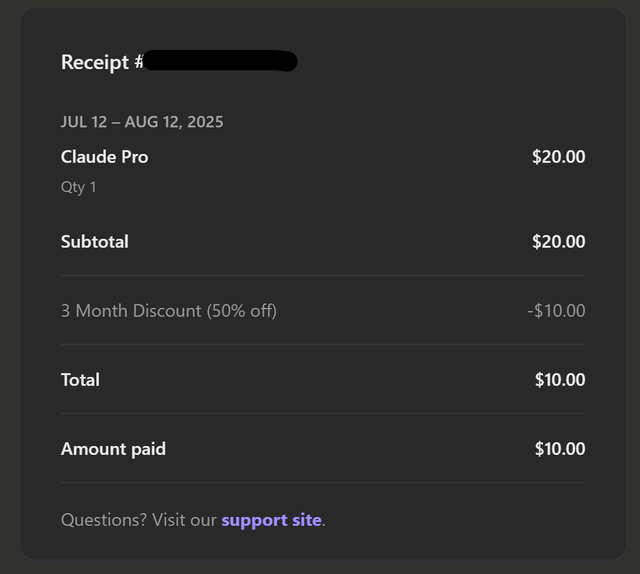The height and width of the screenshot is (574, 640).
Task: Click the Subtotal label
Action: 94,242
